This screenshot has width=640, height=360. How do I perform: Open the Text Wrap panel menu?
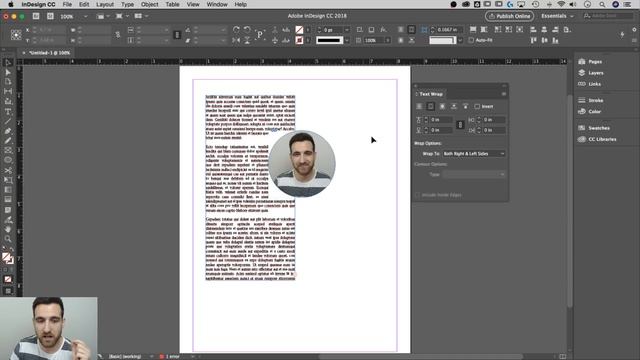pyautogui.click(x=504, y=94)
